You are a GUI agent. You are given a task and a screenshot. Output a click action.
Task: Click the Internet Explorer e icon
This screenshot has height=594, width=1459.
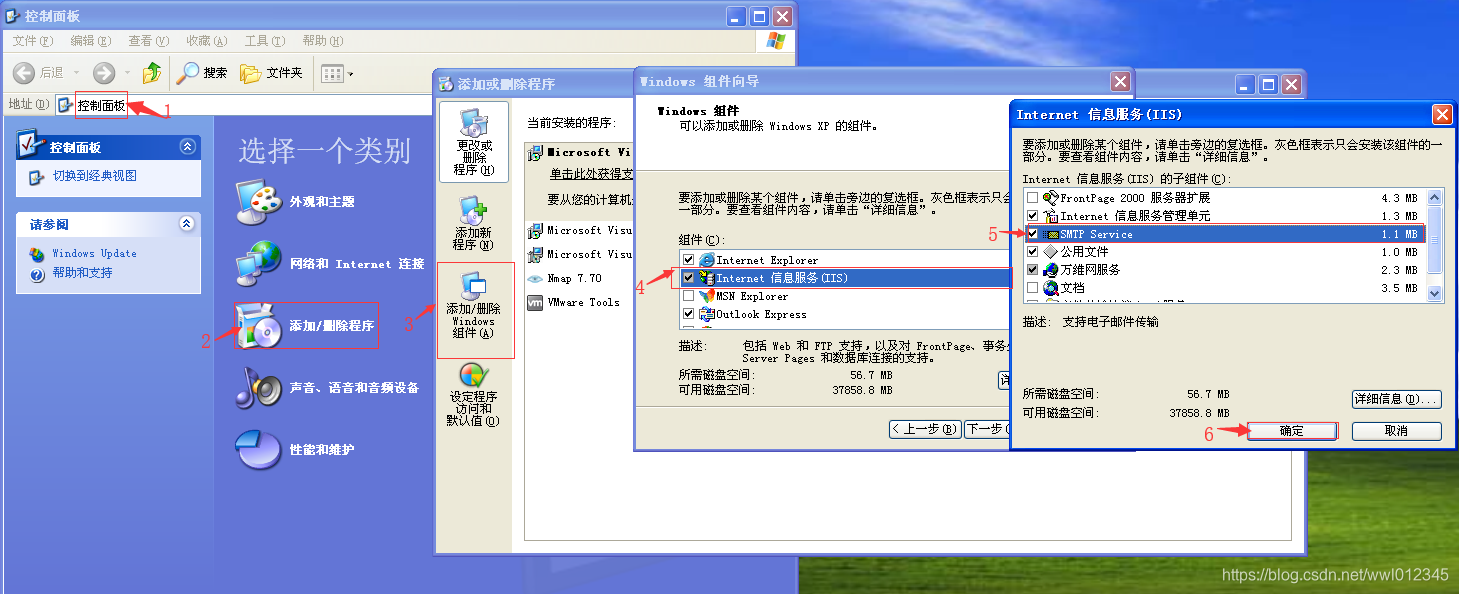point(706,260)
